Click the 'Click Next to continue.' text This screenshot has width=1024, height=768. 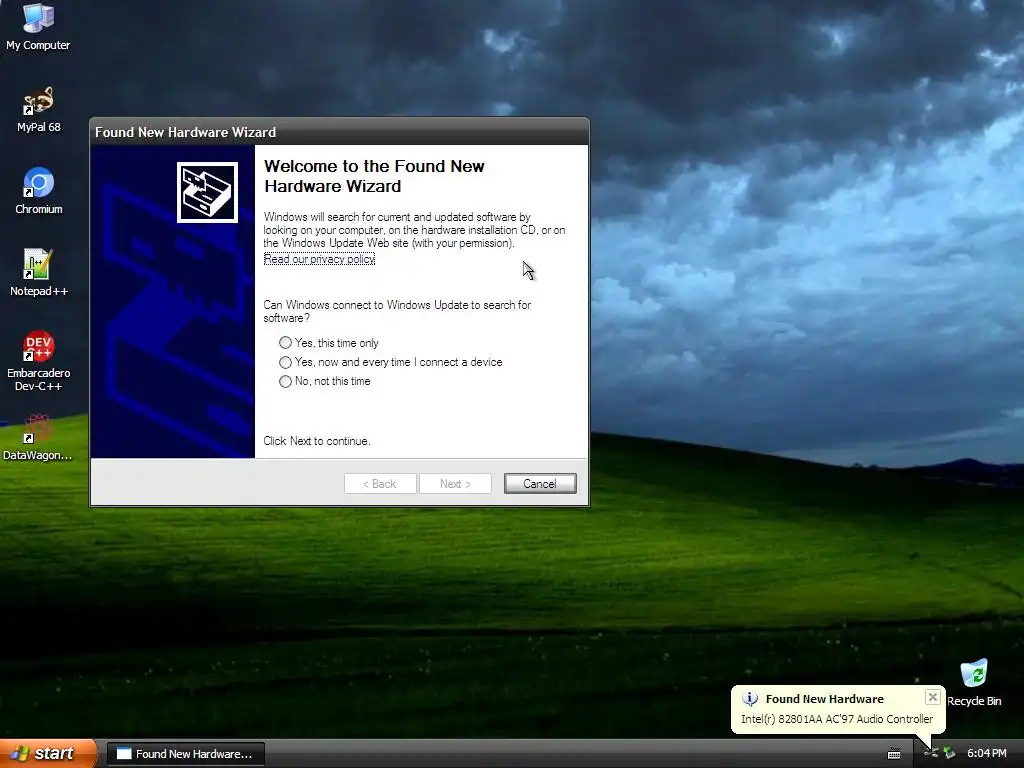(x=317, y=441)
